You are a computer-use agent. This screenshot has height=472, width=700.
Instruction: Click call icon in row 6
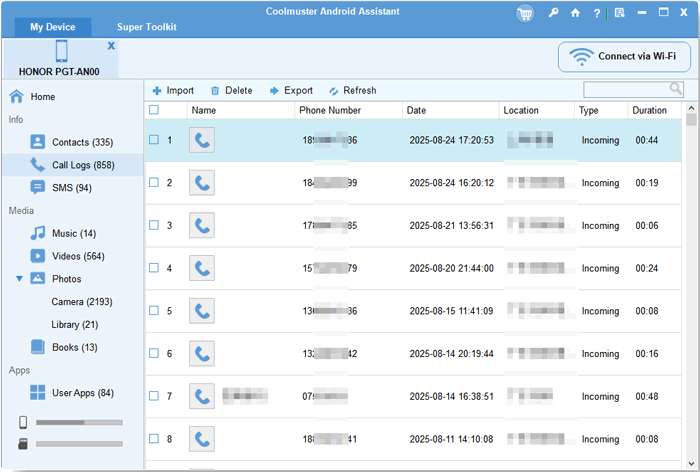[x=202, y=354]
